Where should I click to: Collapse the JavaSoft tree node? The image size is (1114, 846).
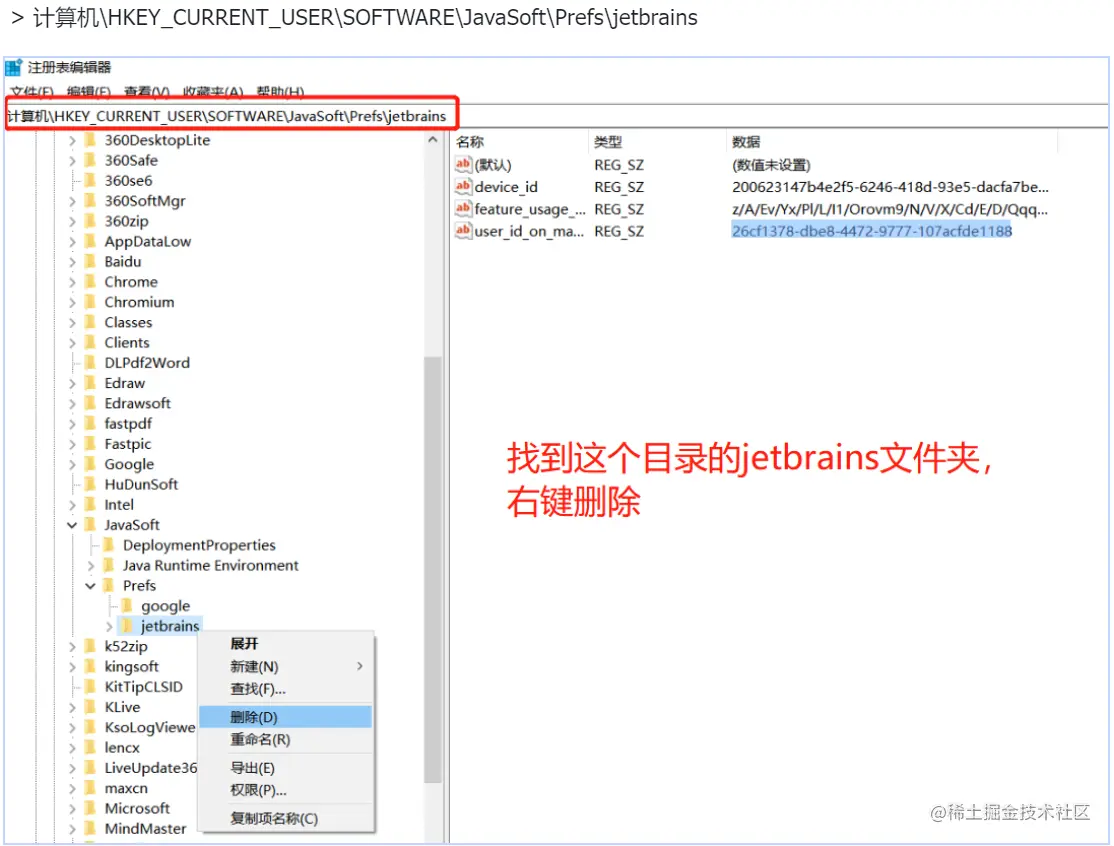coord(72,525)
